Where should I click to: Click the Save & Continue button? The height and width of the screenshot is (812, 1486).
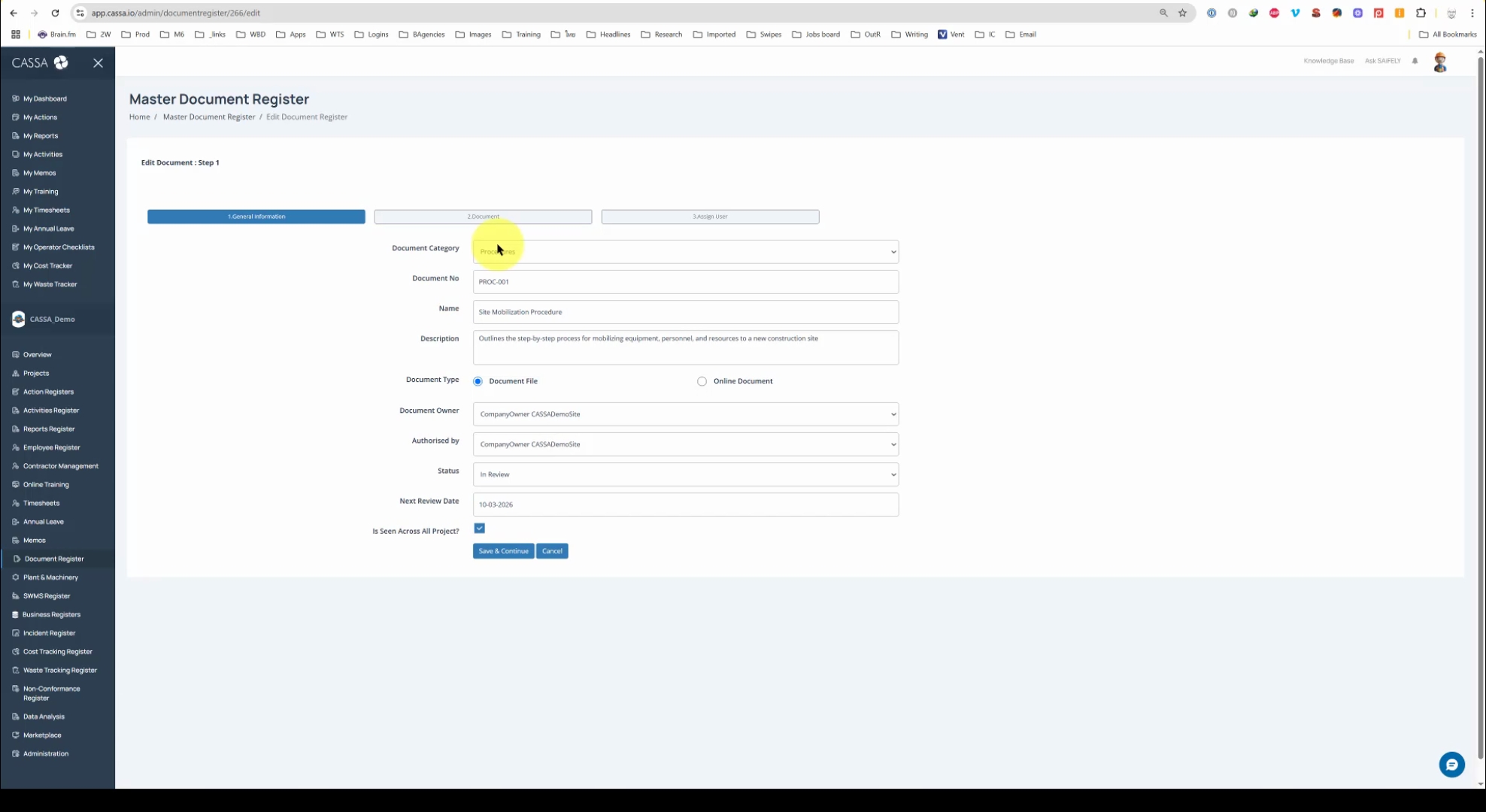503,551
